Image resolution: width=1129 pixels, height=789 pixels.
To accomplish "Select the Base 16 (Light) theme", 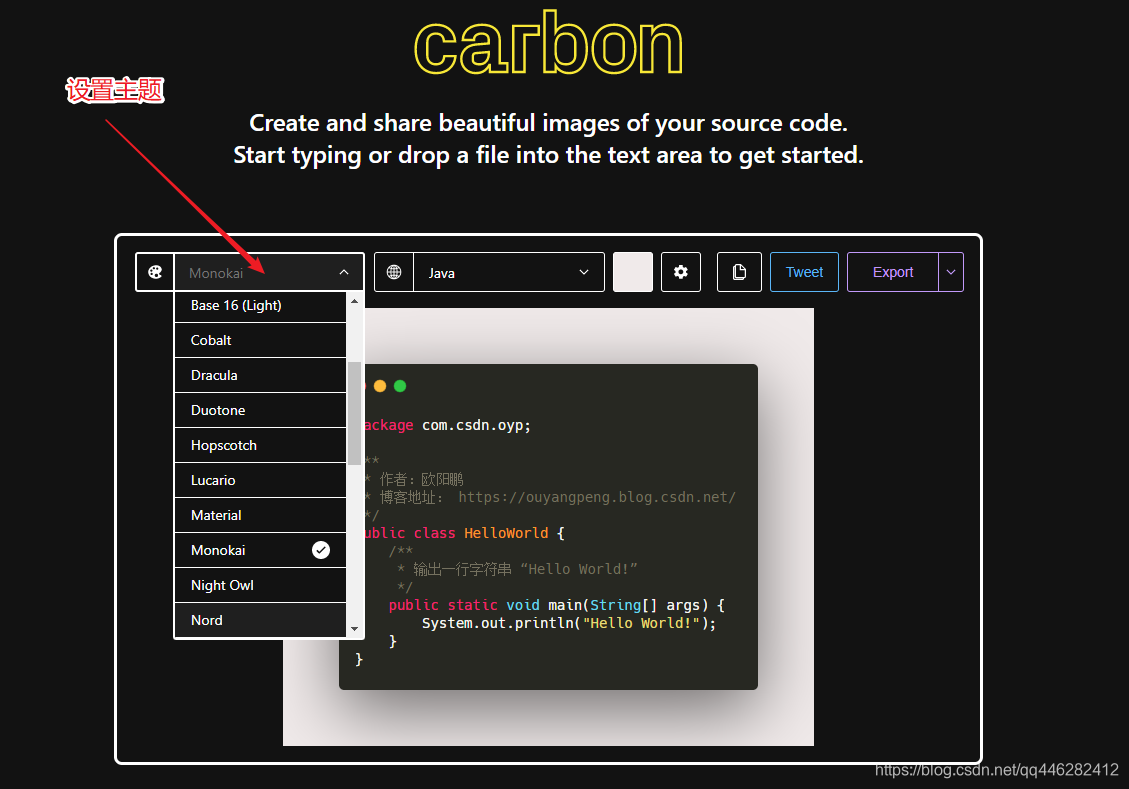I will pyautogui.click(x=261, y=305).
